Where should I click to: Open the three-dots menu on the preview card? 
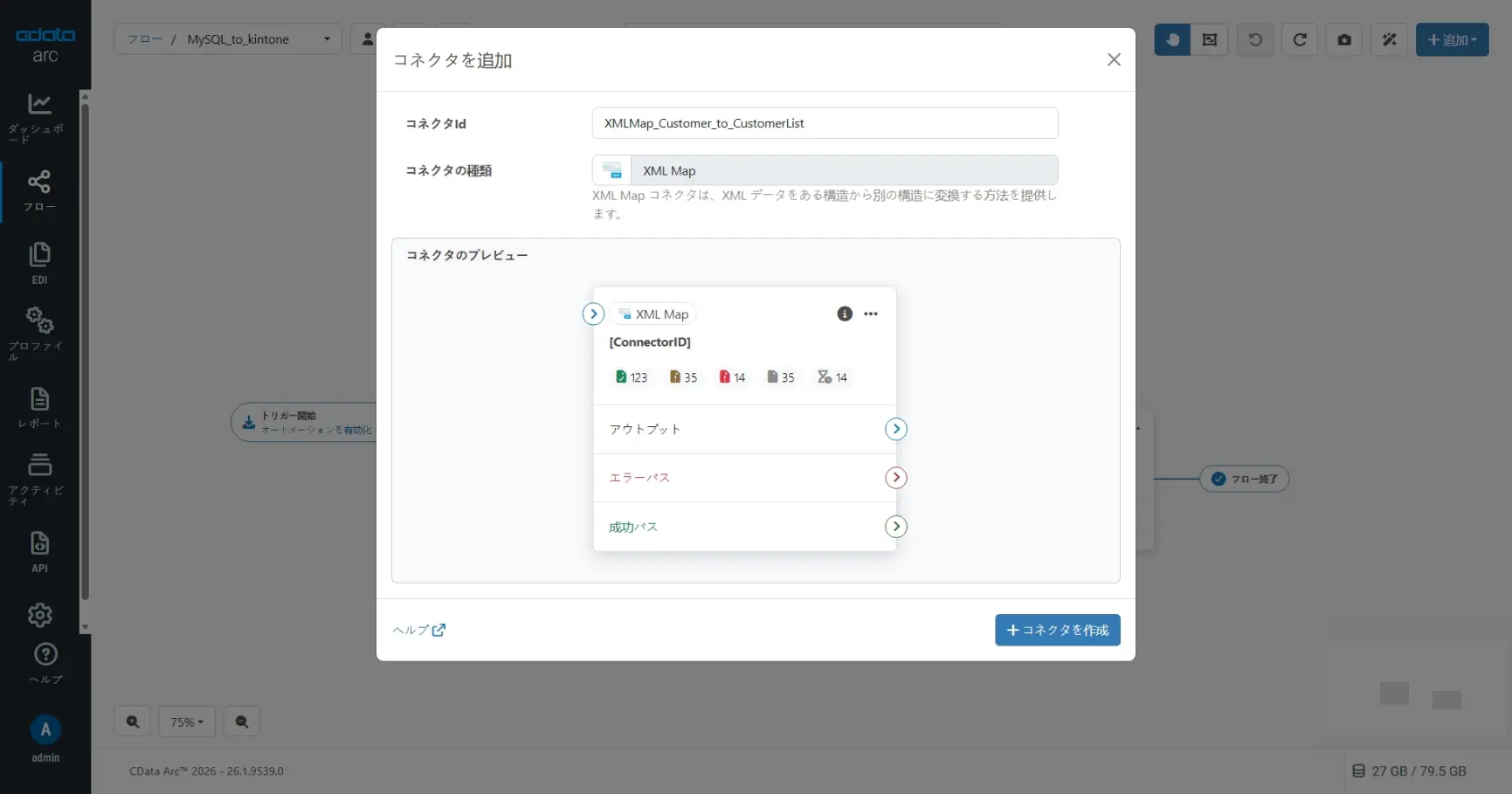click(x=871, y=314)
